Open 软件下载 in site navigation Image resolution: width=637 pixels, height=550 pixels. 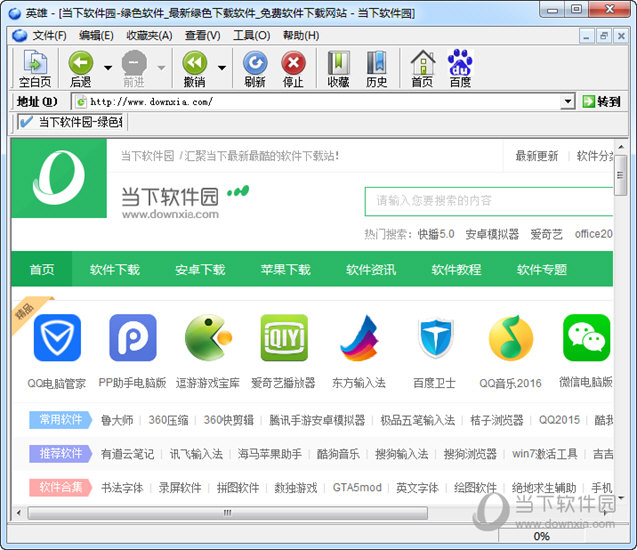click(x=115, y=269)
